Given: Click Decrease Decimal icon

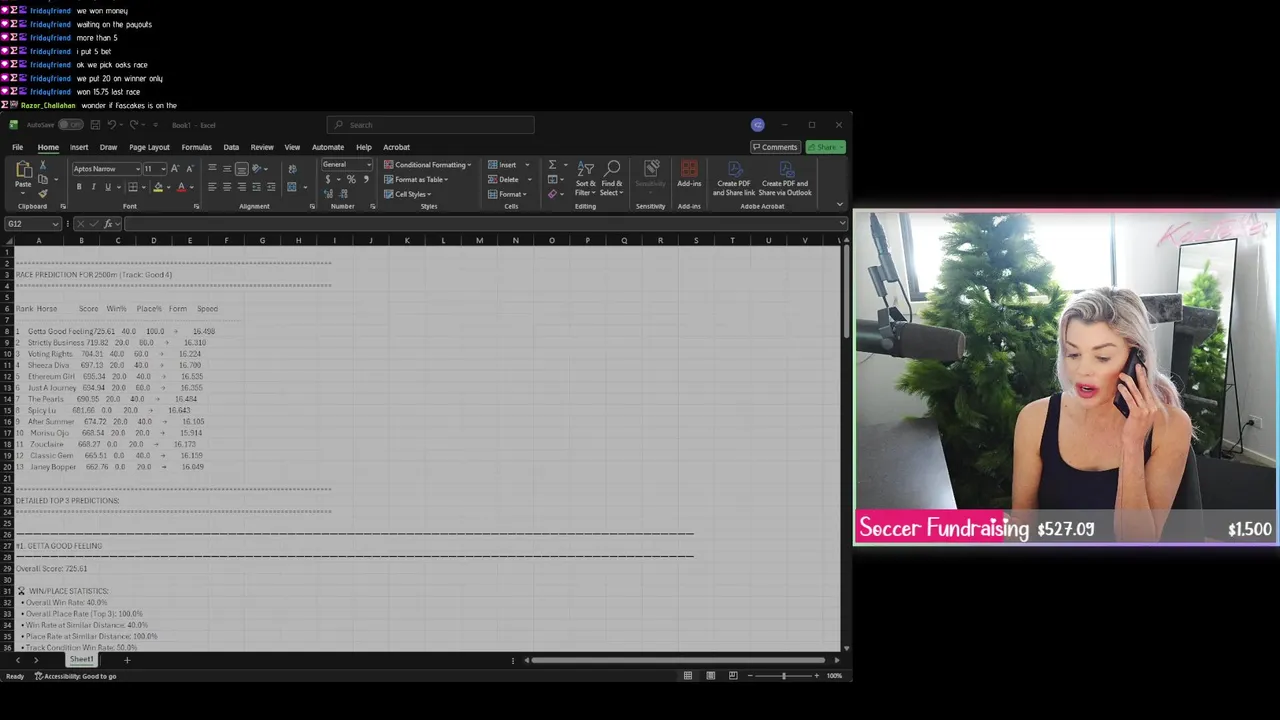Looking at the screenshot, I should [x=344, y=194].
